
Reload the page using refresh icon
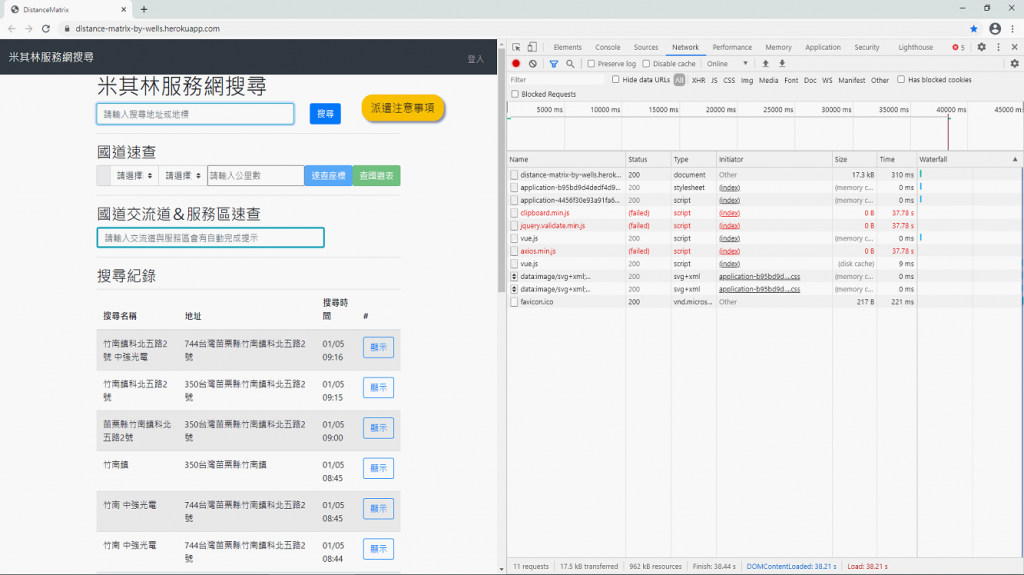[x=46, y=29]
